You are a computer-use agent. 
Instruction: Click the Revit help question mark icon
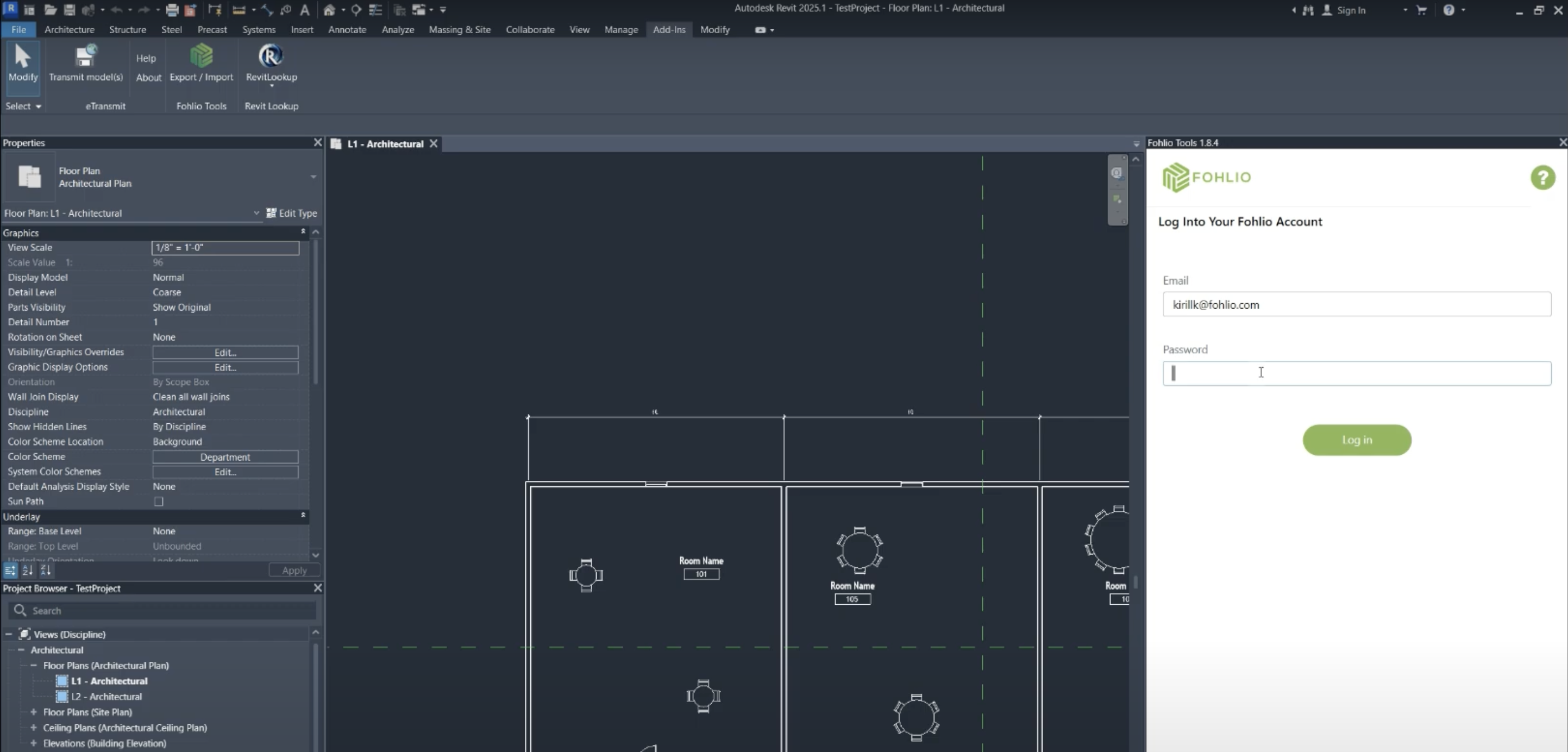[x=1448, y=10]
